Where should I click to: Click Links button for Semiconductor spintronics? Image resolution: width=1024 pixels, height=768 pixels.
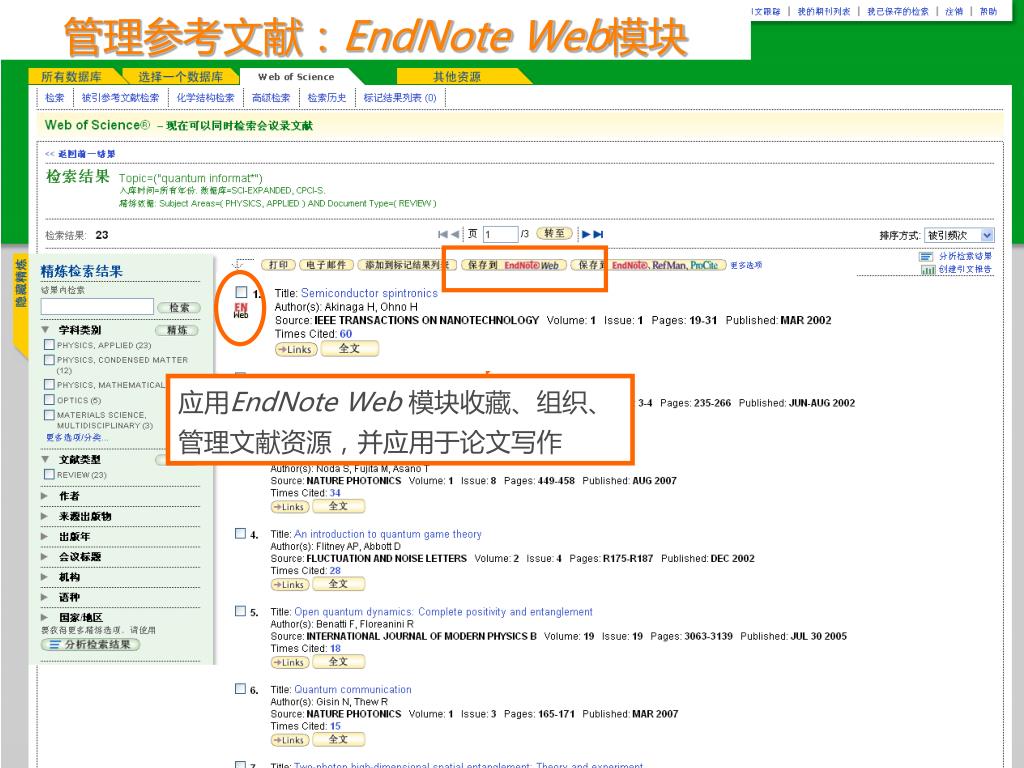296,349
